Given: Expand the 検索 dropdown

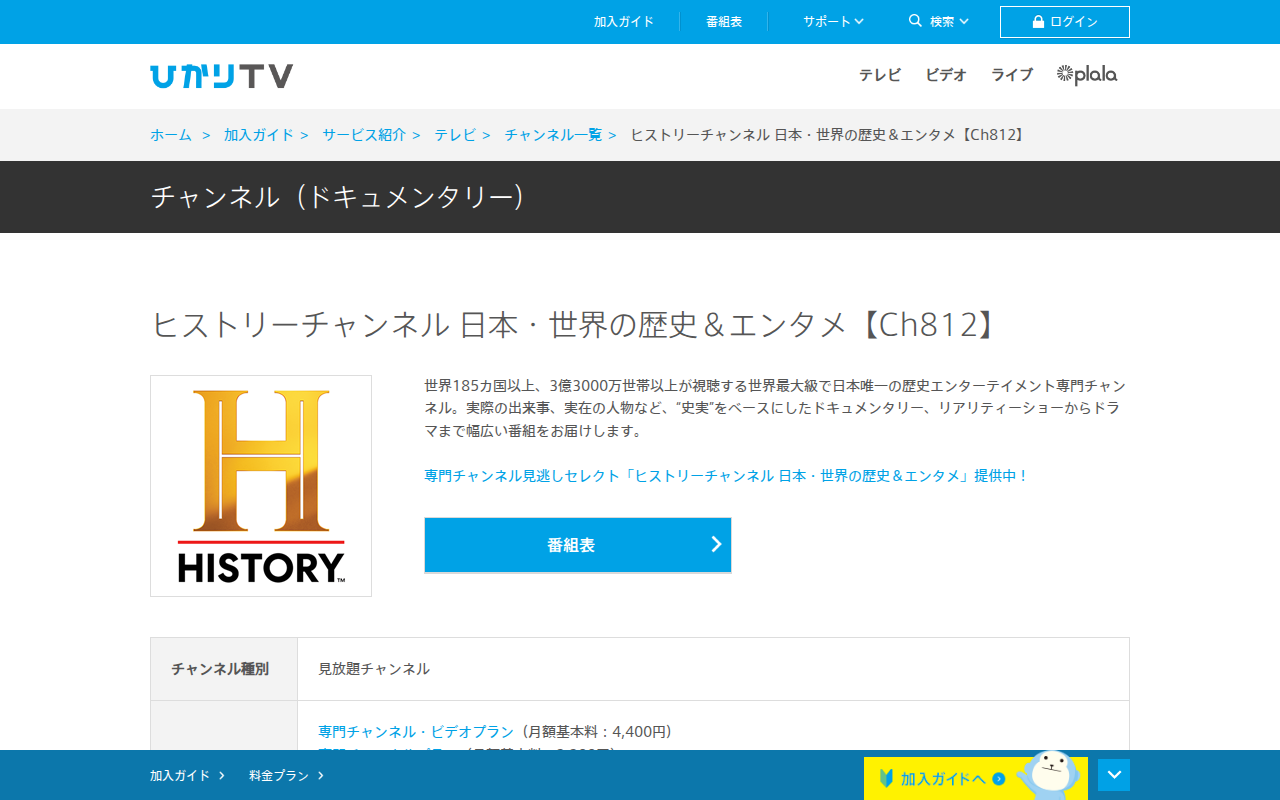Looking at the screenshot, I should pos(938,21).
